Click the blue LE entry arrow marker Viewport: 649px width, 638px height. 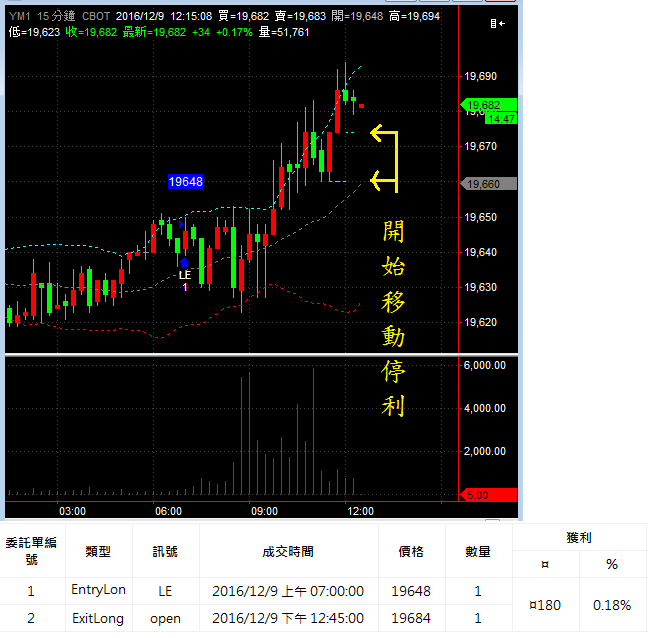coord(185,262)
